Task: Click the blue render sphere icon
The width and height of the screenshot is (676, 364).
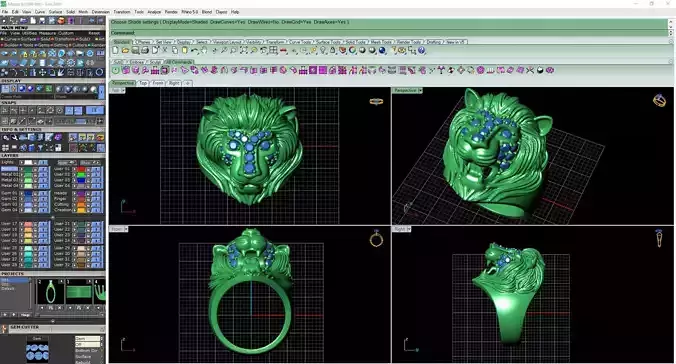Action: [x=382, y=50]
